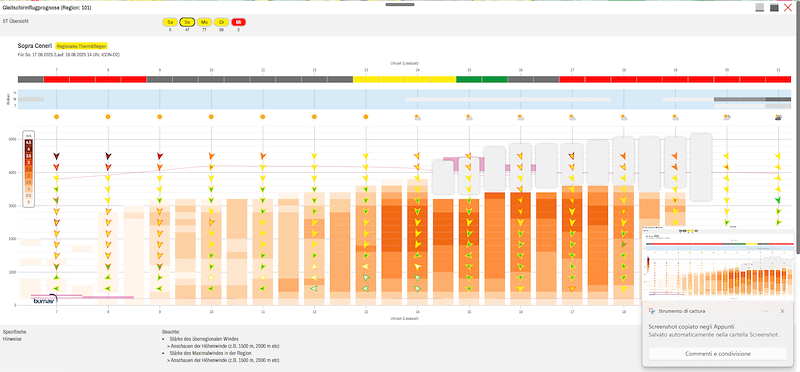Select the Mo day forecast pill
The width and height of the screenshot is (800, 372).
[x=205, y=22]
